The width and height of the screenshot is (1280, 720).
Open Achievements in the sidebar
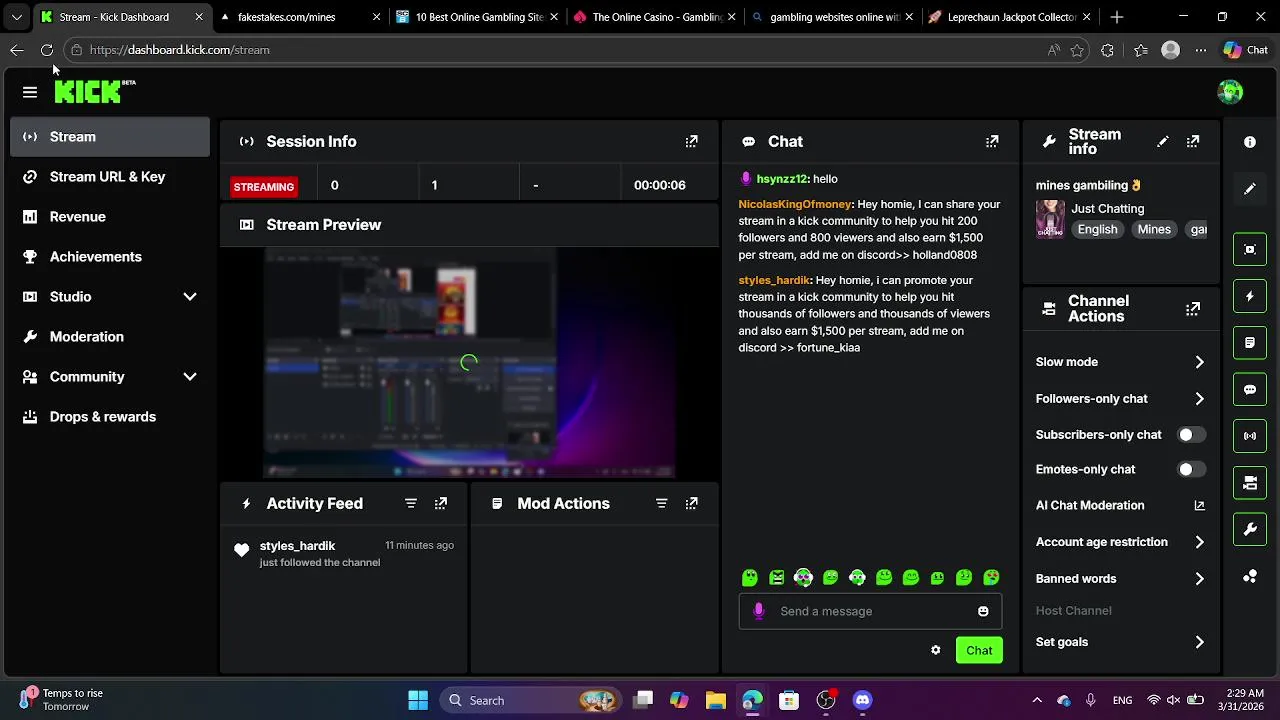coord(110,257)
